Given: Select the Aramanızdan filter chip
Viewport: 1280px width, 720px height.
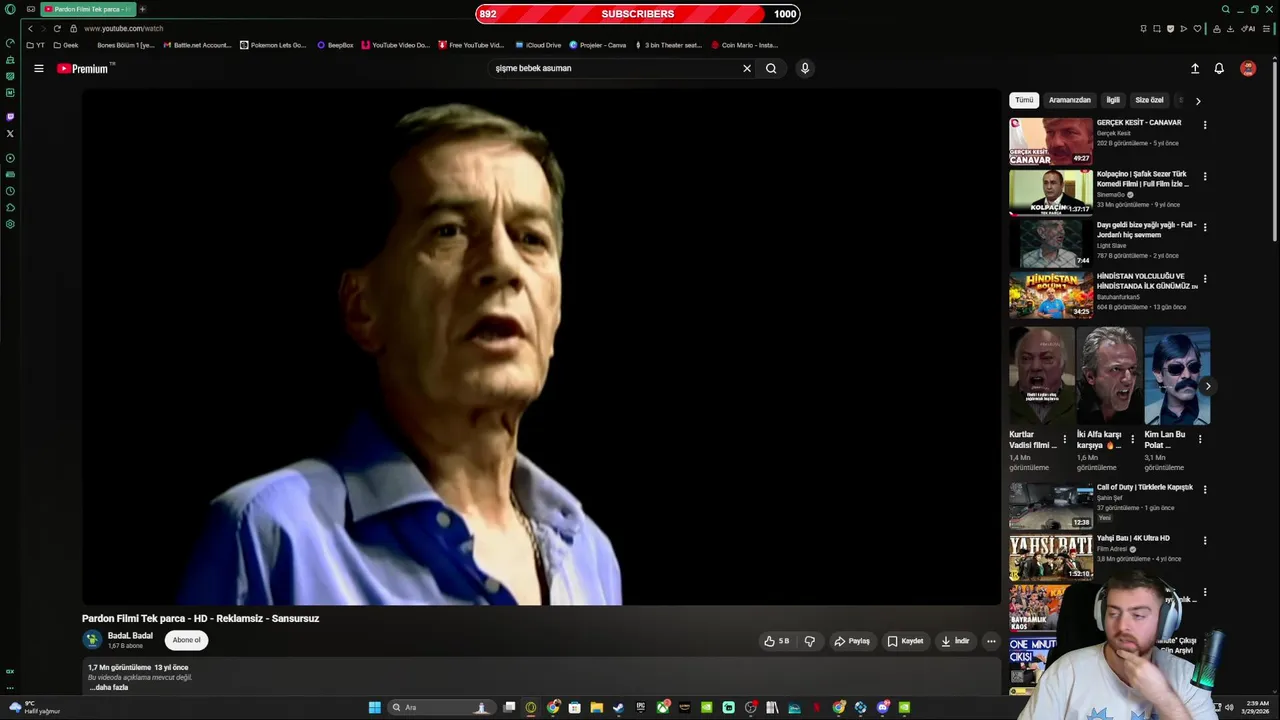Looking at the screenshot, I should [1069, 100].
